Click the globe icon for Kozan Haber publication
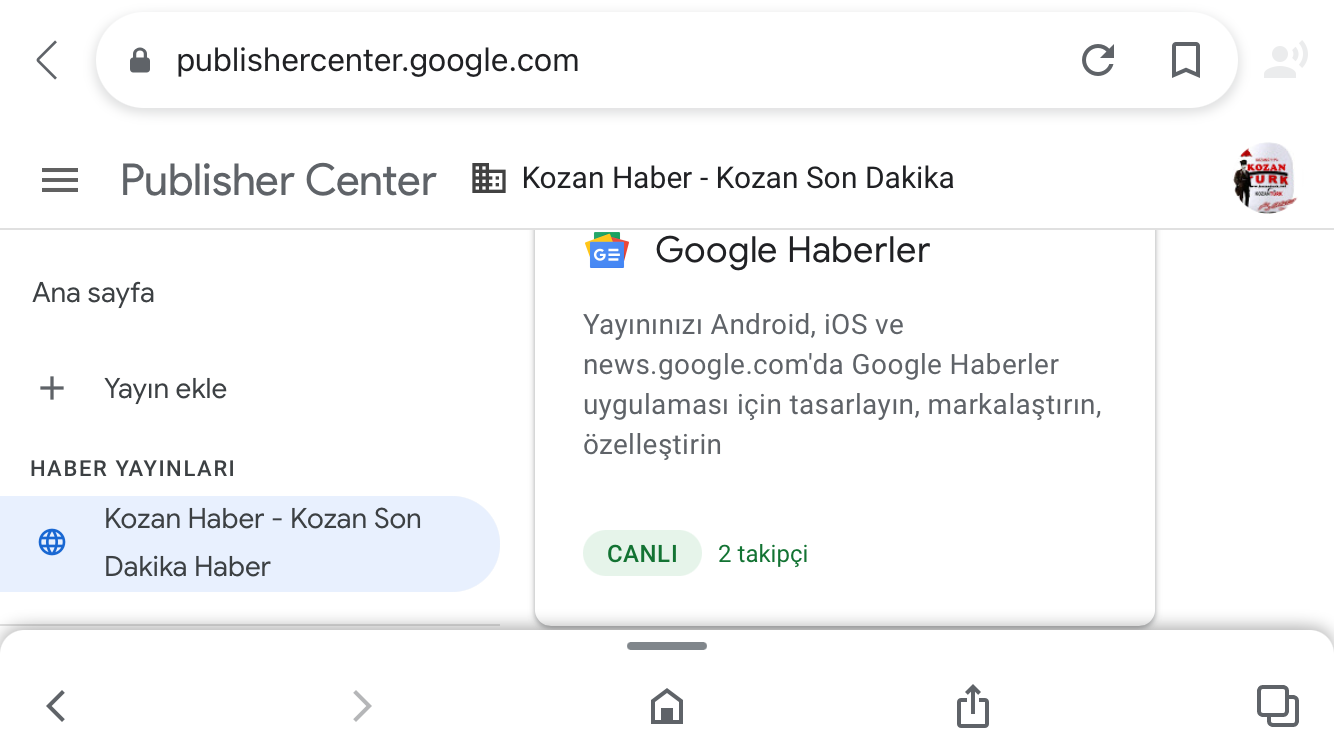Image resolution: width=1334 pixels, height=750 pixels. pos(52,543)
